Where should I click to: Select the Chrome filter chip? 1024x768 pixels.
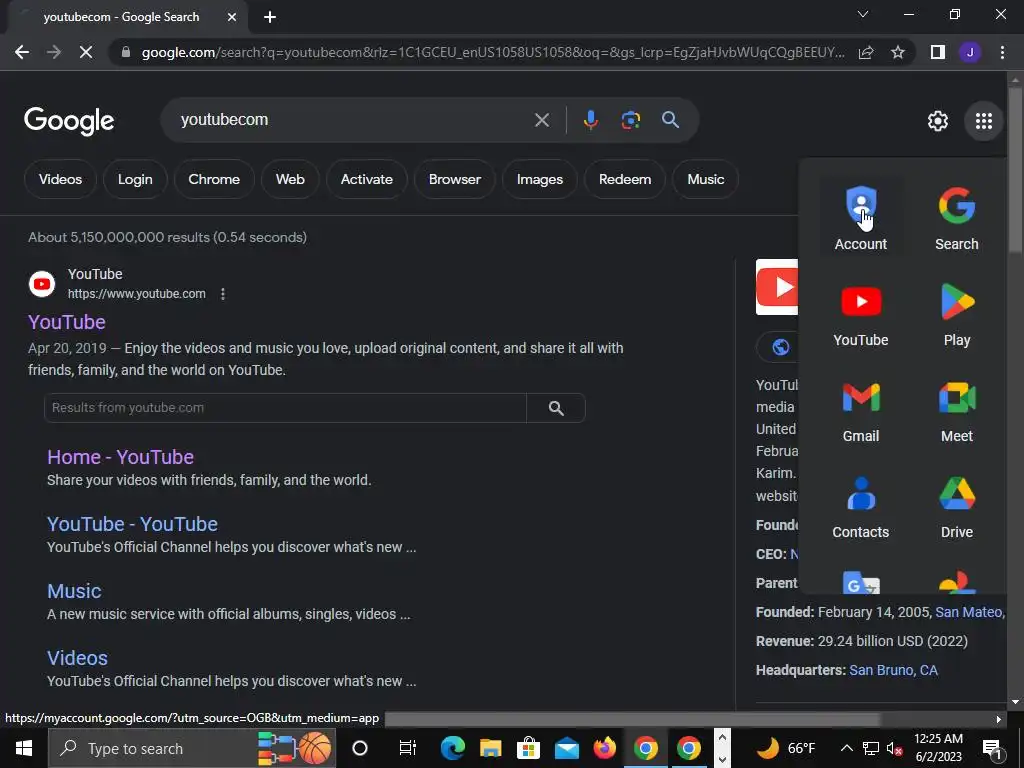[214, 180]
